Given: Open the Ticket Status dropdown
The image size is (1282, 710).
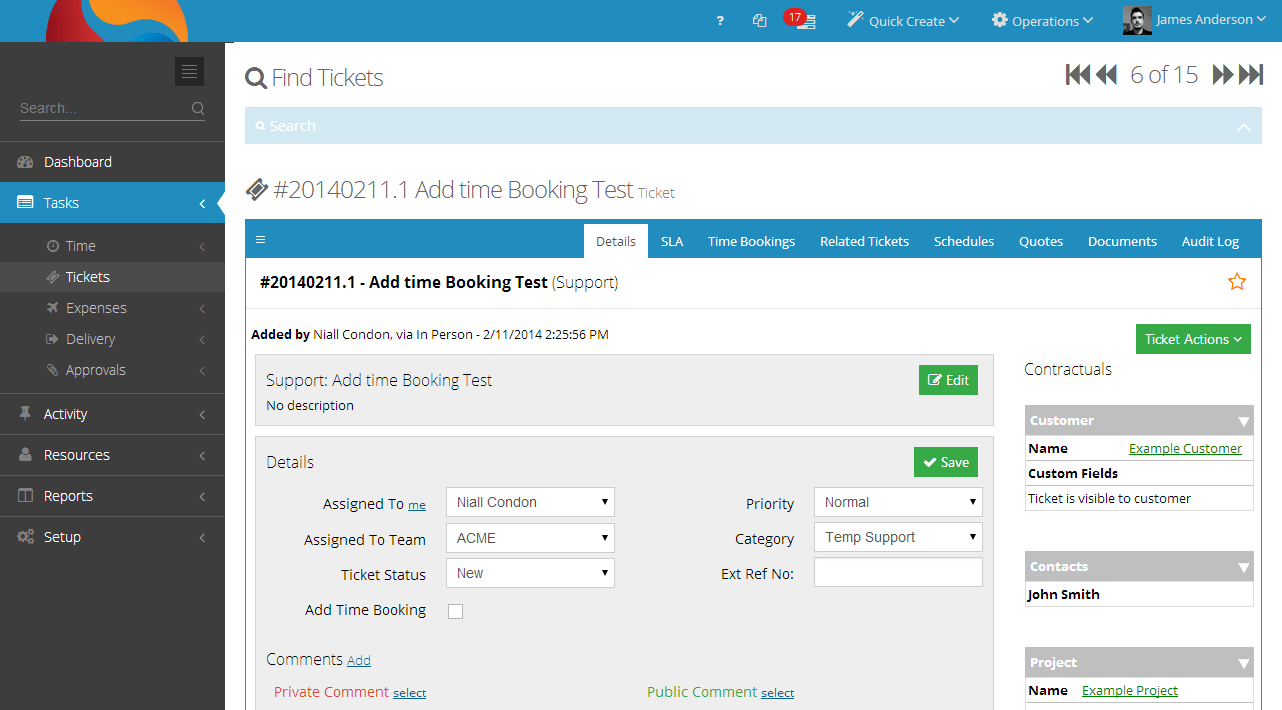Looking at the screenshot, I should [530, 573].
